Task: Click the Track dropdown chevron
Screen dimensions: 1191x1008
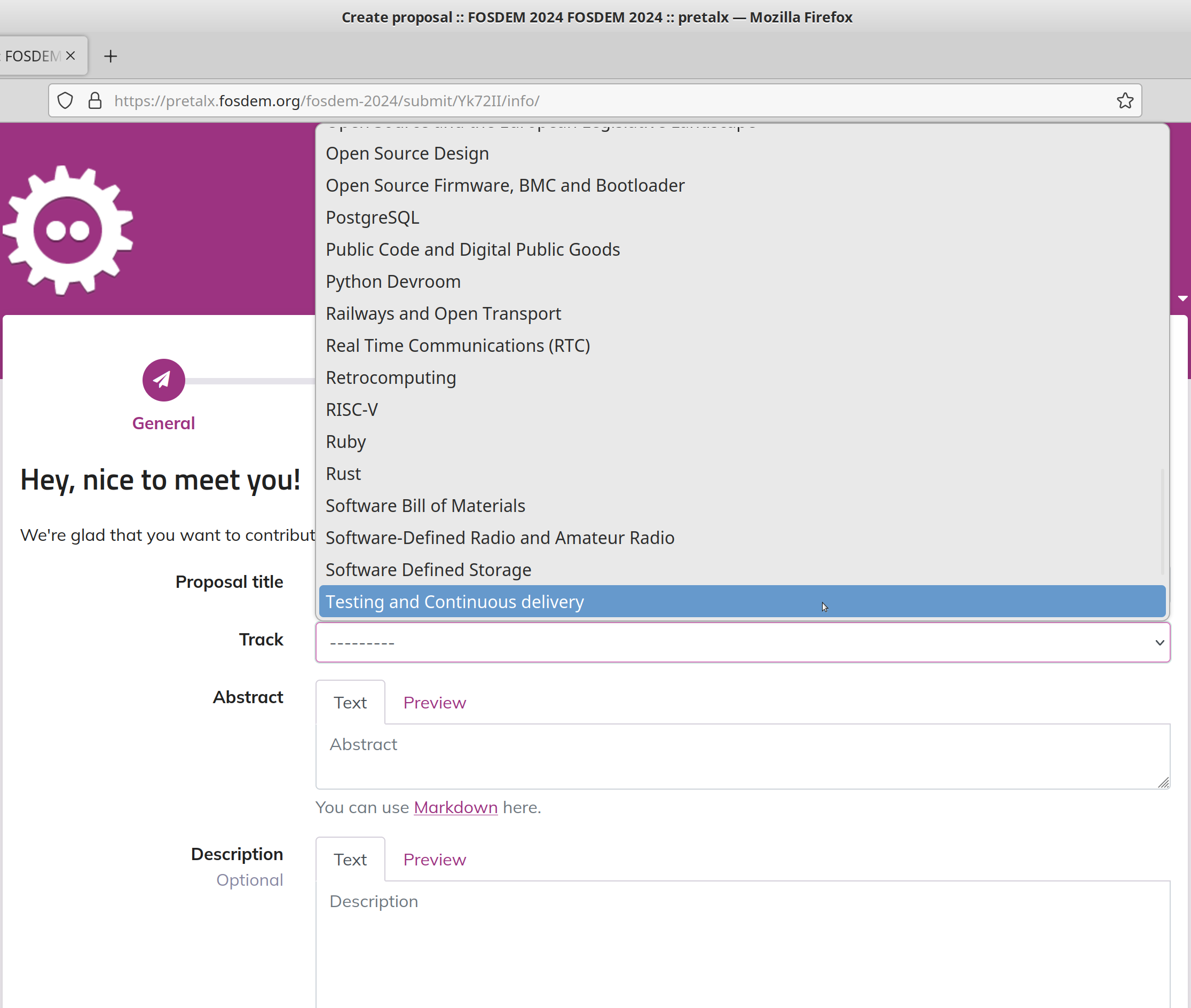Action: (x=1159, y=642)
